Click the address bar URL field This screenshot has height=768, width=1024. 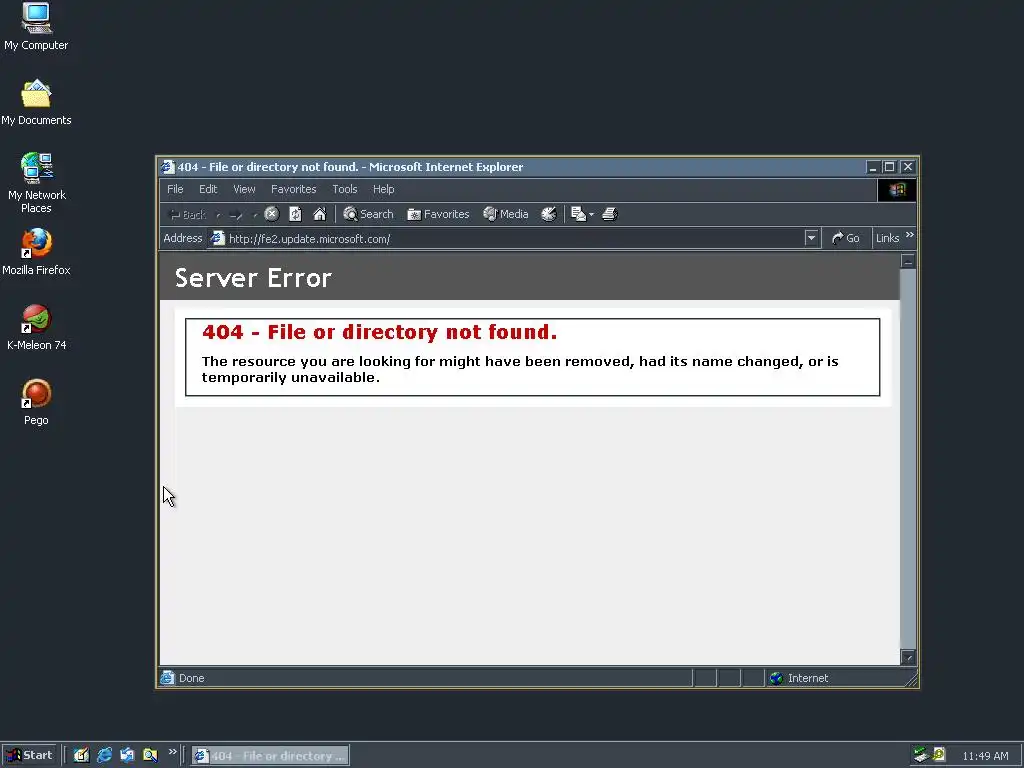coord(515,238)
